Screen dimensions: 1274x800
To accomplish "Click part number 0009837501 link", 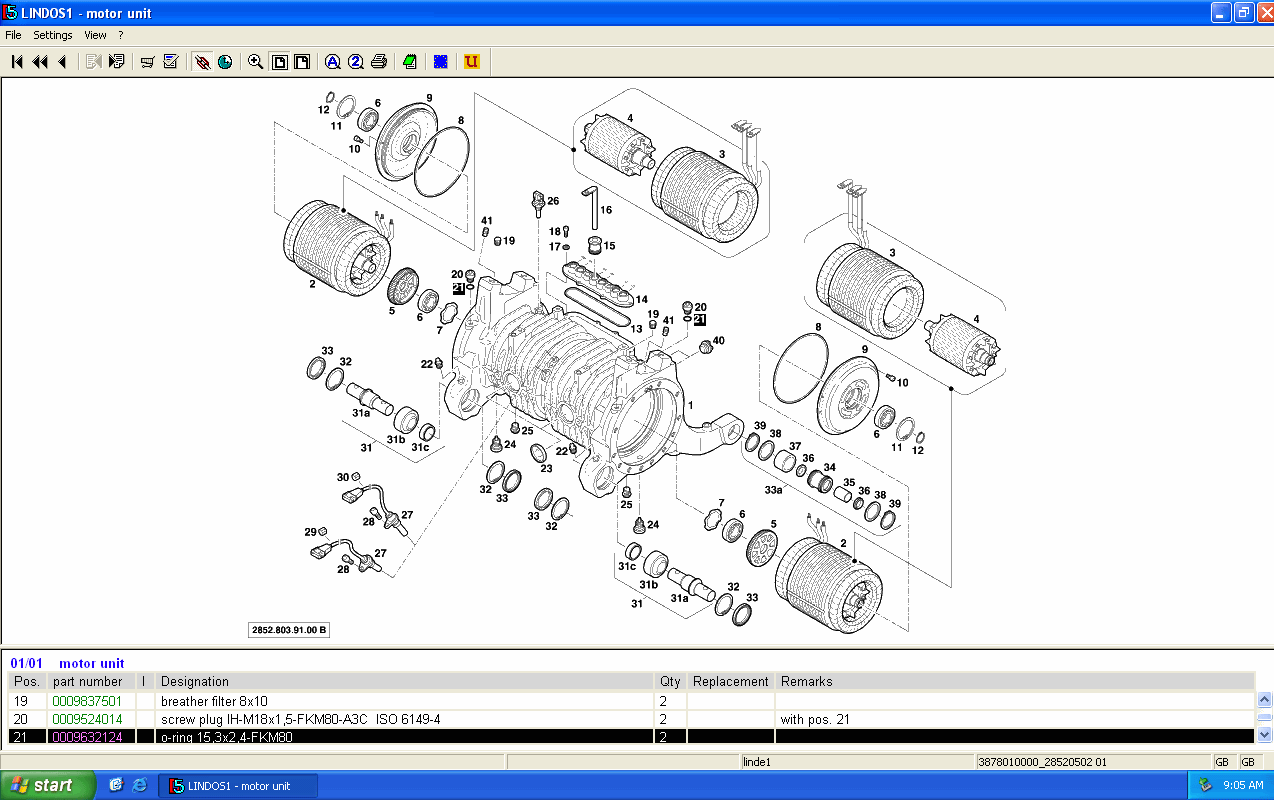I will (x=87, y=701).
